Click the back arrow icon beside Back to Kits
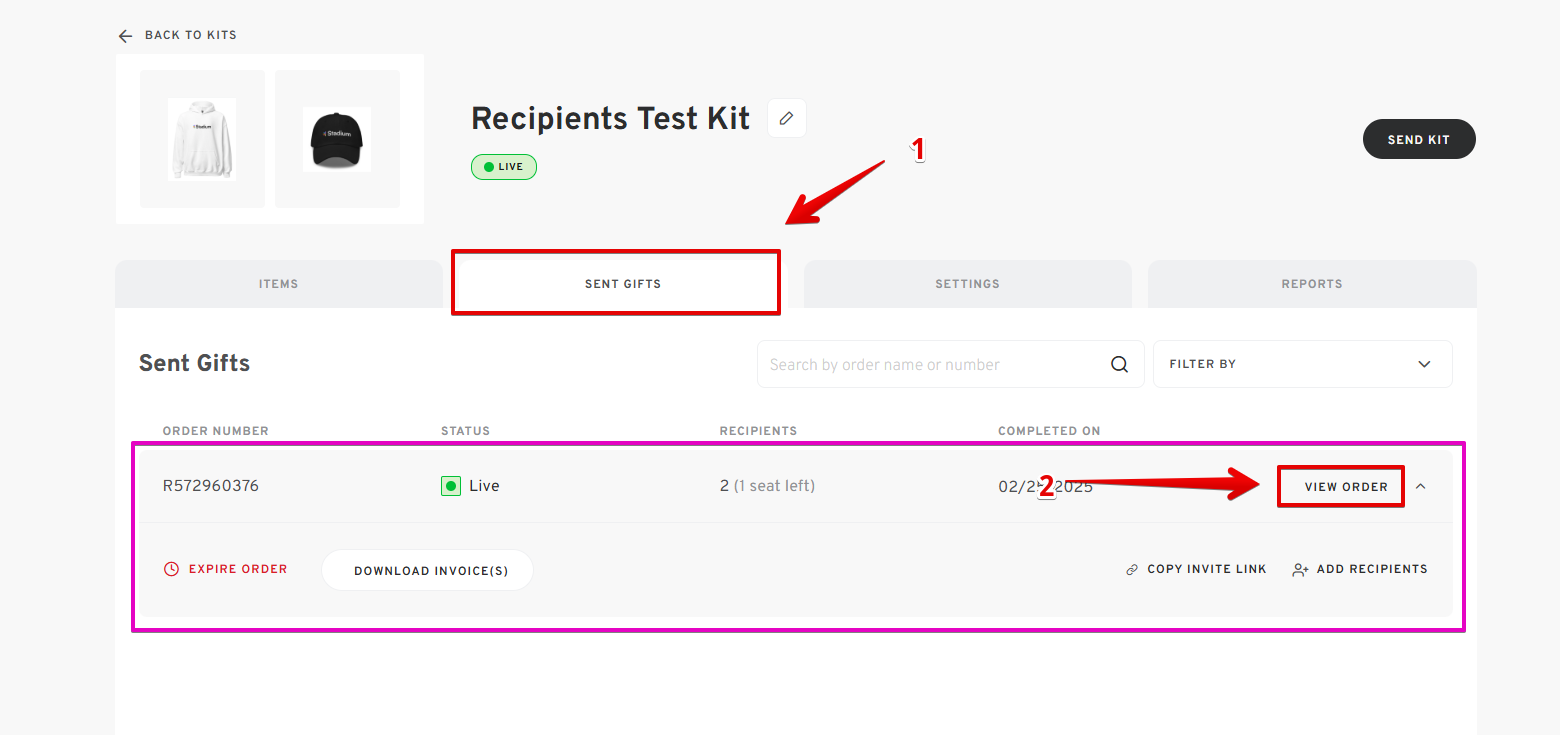Image resolution: width=1560 pixels, height=735 pixels. click(x=125, y=36)
